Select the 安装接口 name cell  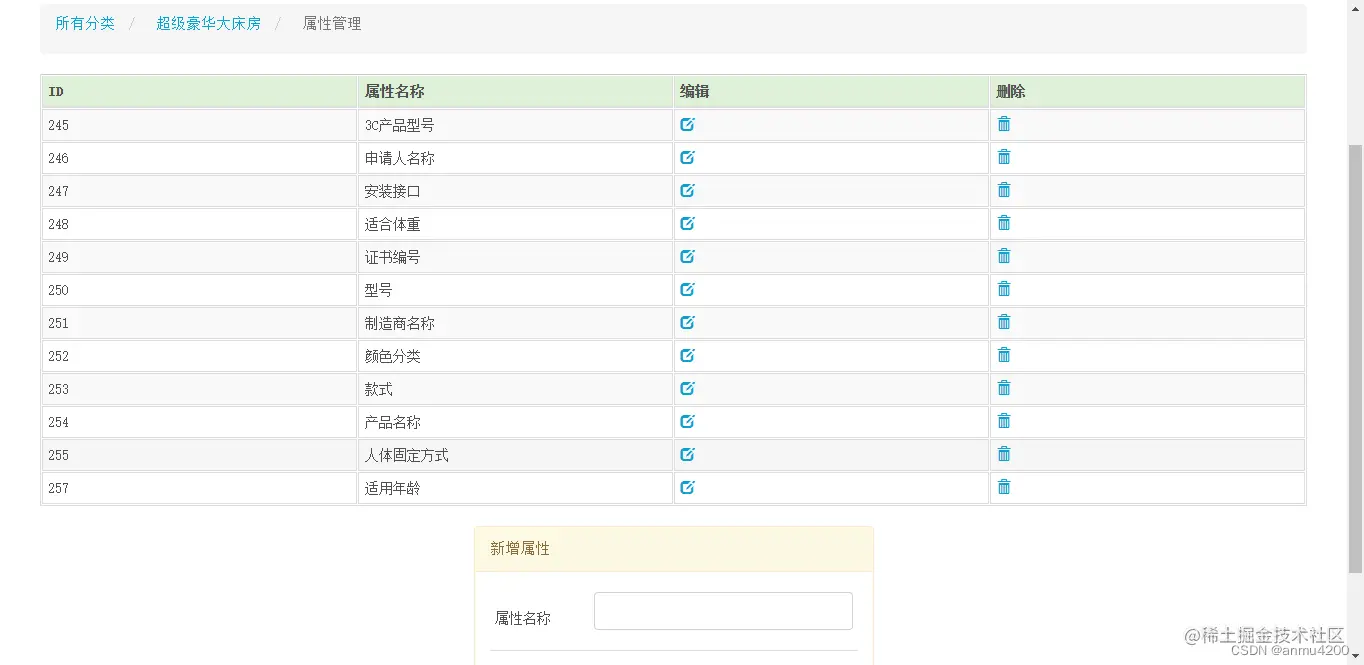coord(516,191)
